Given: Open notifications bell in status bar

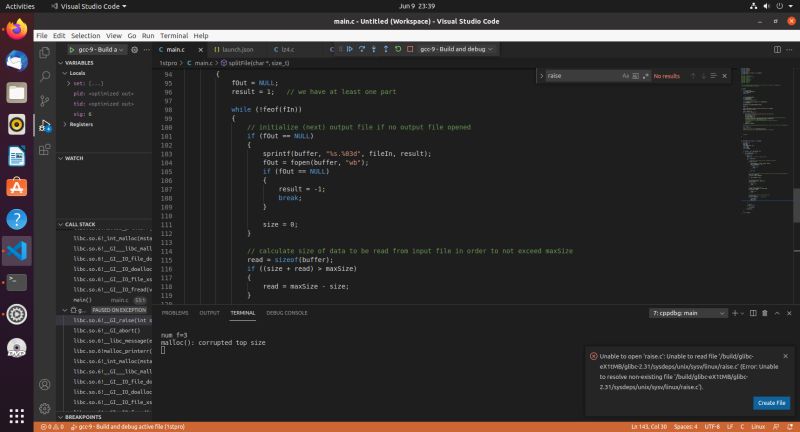Looking at the screenshot, I should pyautogui.click(x=789, y=427).
